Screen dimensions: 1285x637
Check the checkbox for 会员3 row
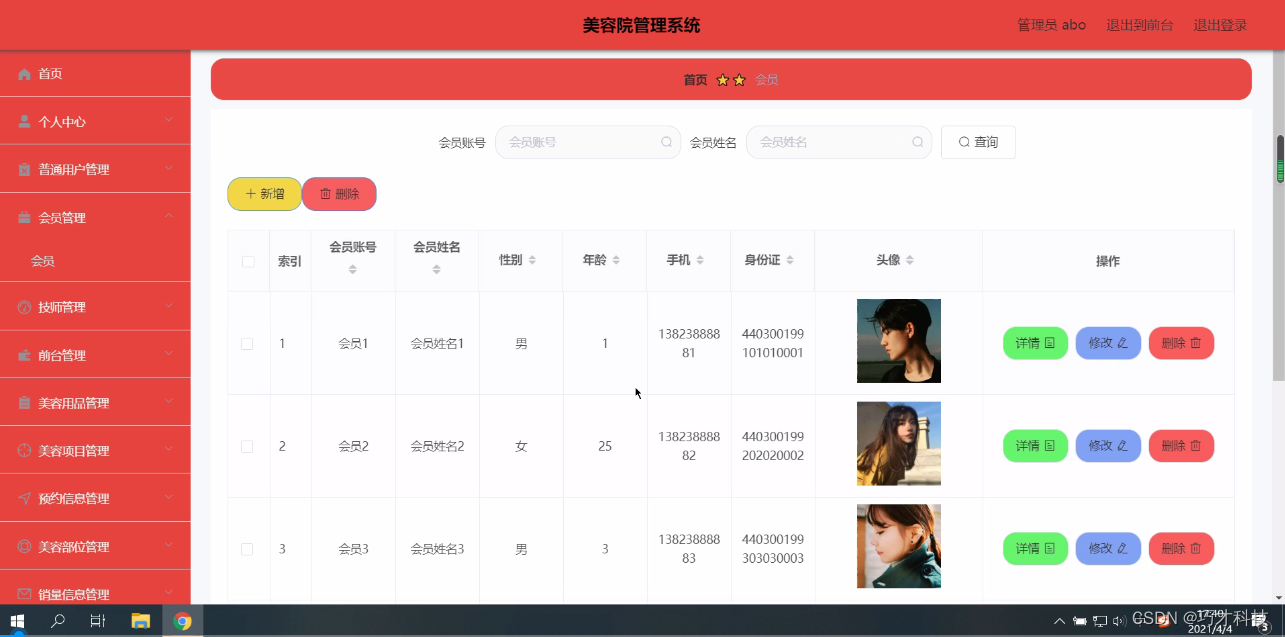click(247, 549)
